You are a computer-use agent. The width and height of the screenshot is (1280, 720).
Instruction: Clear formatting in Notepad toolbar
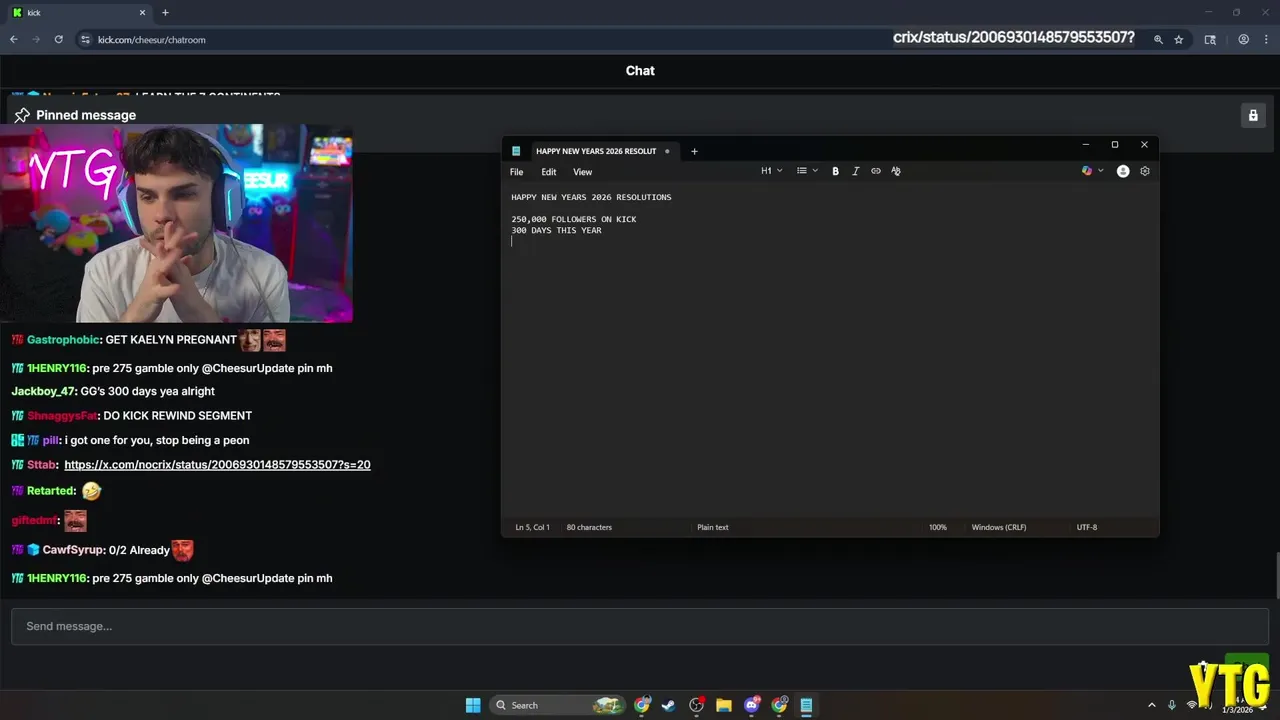tap(896, 171)
